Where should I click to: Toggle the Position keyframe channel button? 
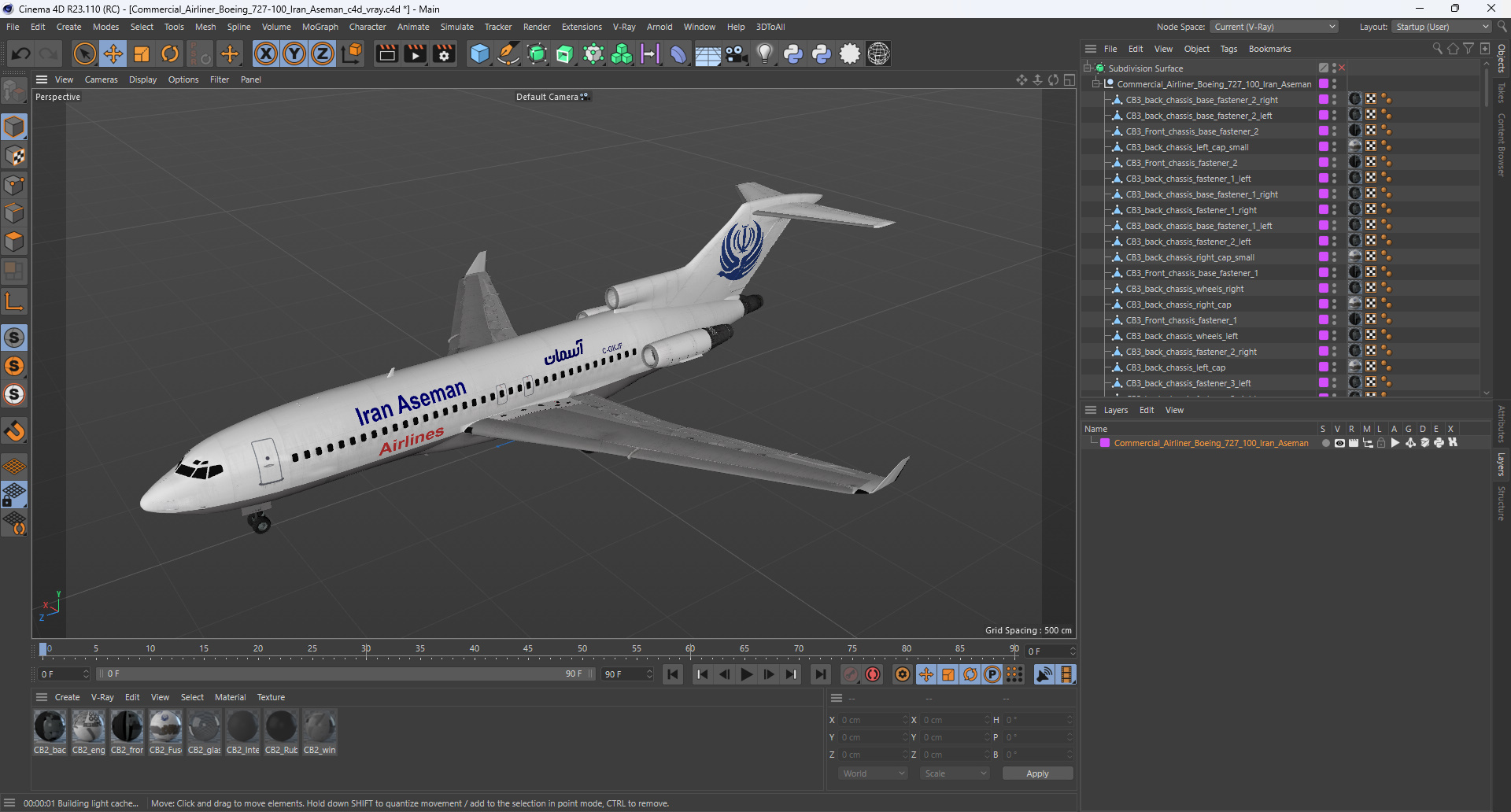click(x=926, y=674)
